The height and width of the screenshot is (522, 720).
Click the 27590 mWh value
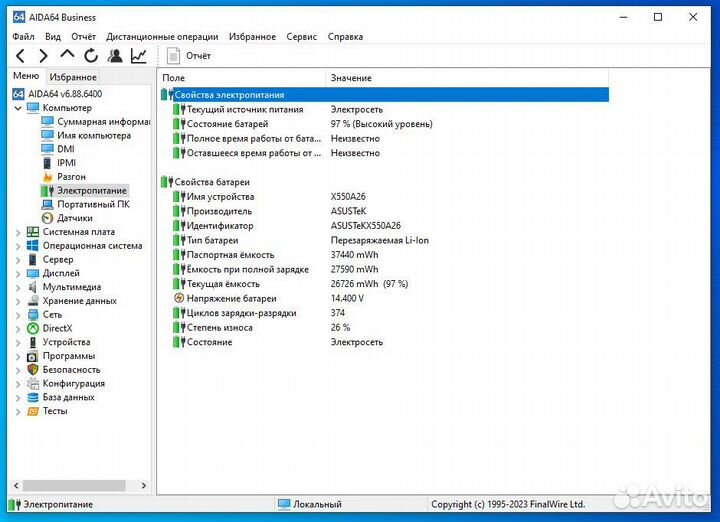pyautogui.click(x=354, y=269)
